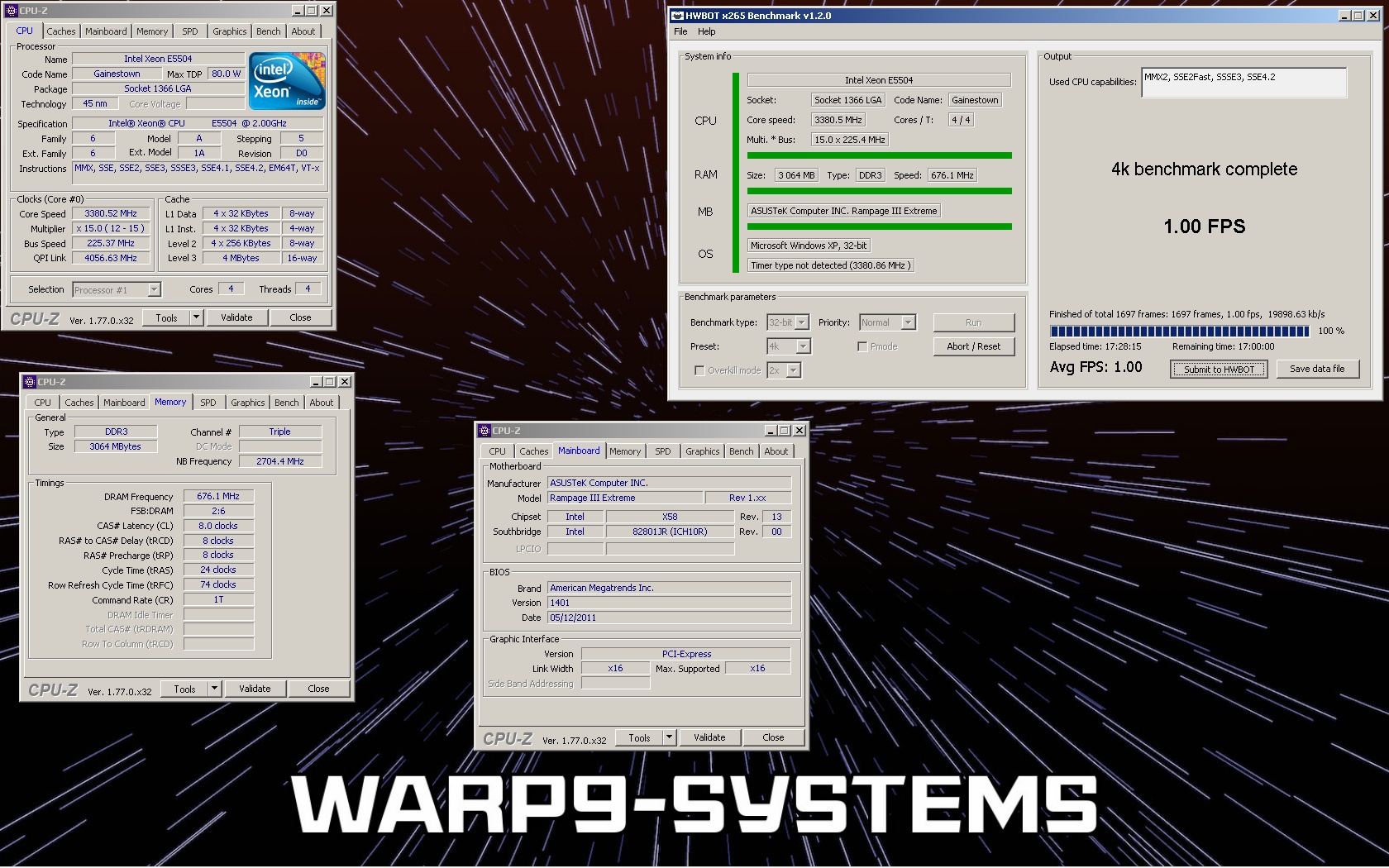Open File menu in HWBOT benchmark
Screen dimensions: 1389x868
(680, 31)
